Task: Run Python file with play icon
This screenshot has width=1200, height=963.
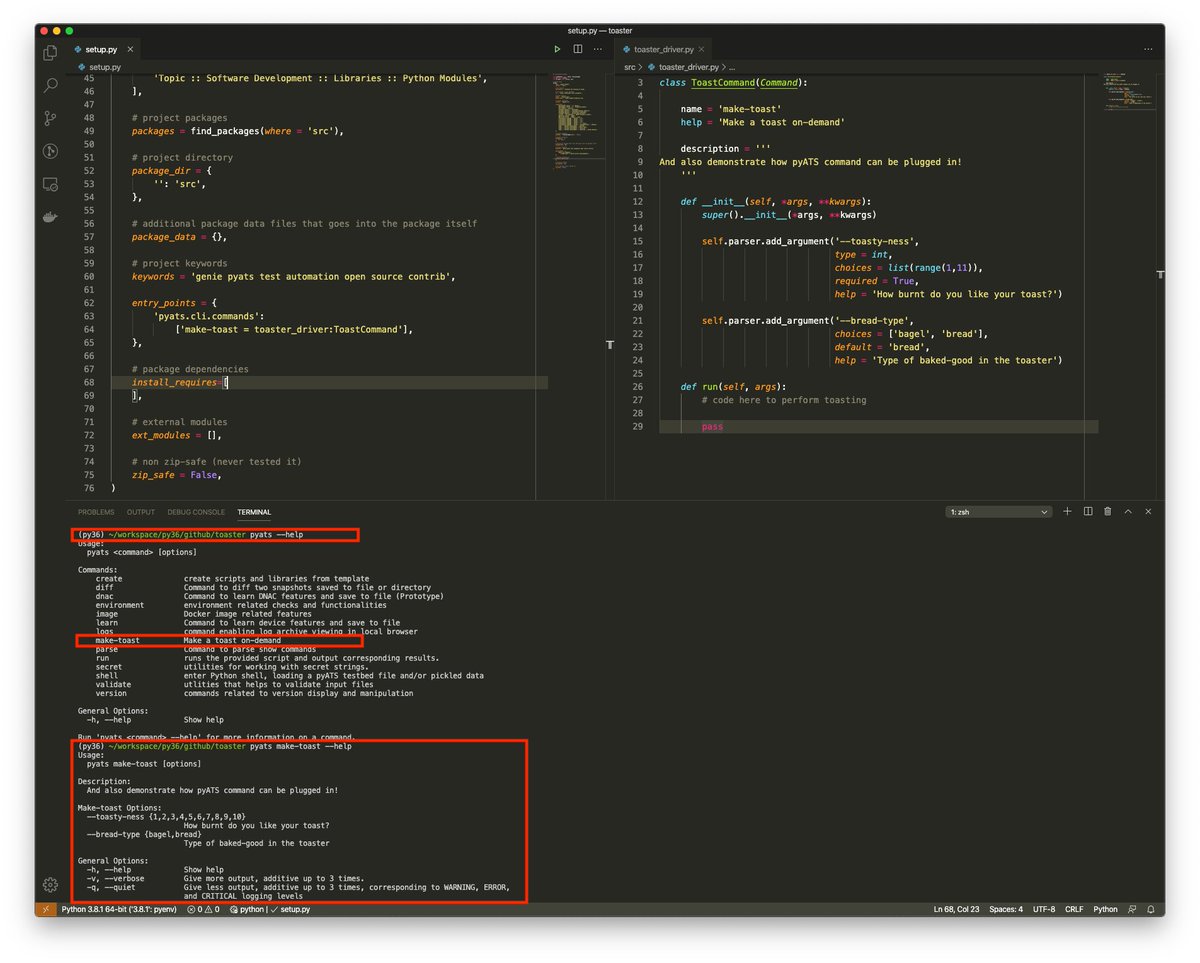Action: (x=558, y=49)
